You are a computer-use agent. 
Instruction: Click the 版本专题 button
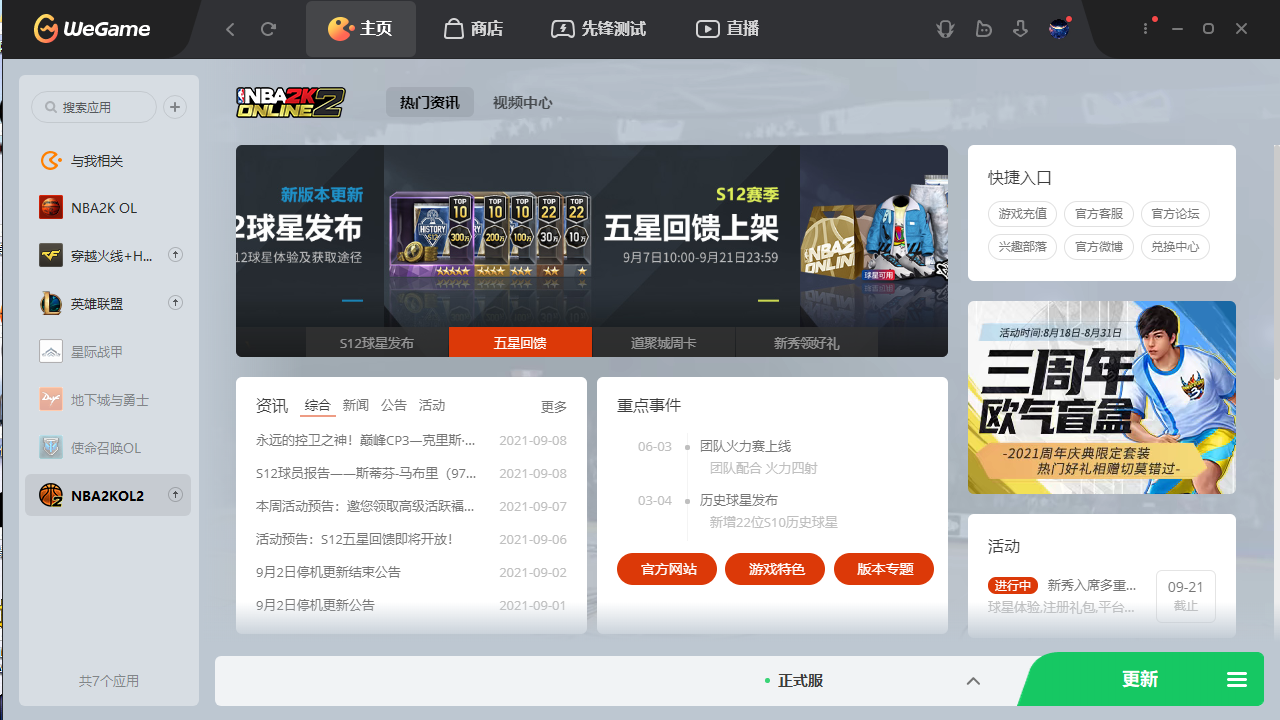[885, 569]
